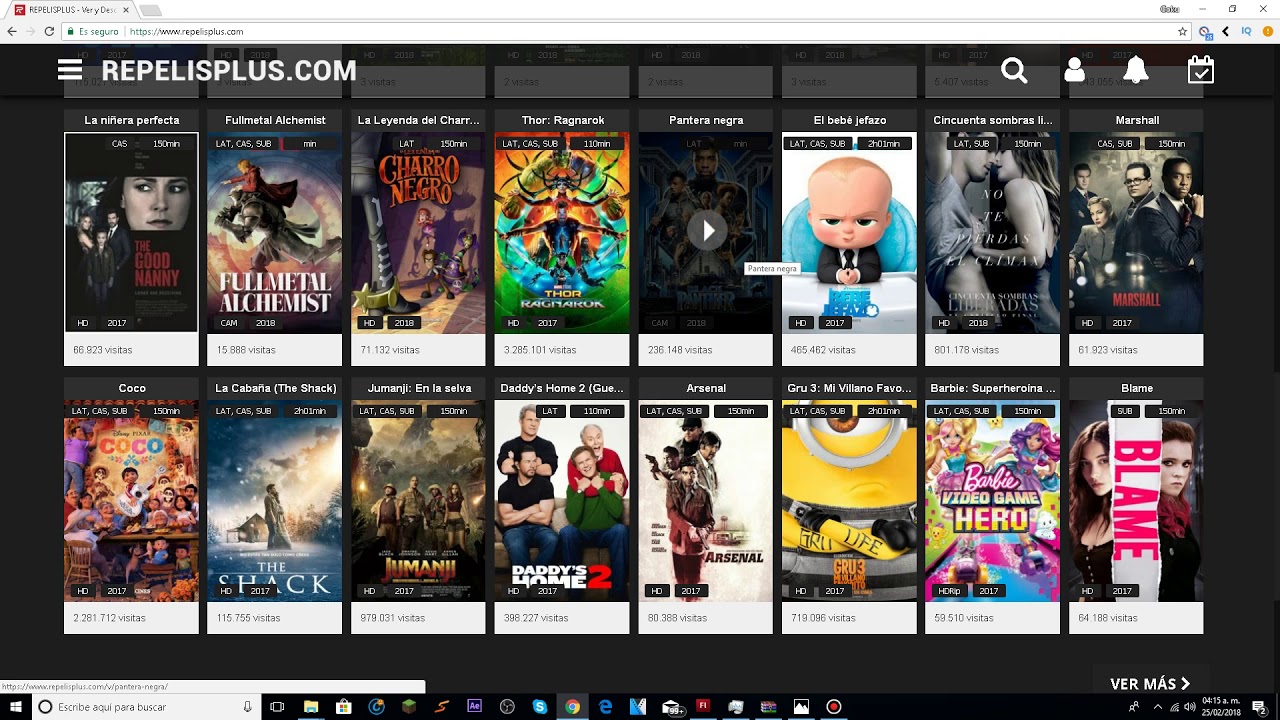
Task: Open the hamburger menu next to REPELISPLUS.COM
Action: (x=70, y=70)
